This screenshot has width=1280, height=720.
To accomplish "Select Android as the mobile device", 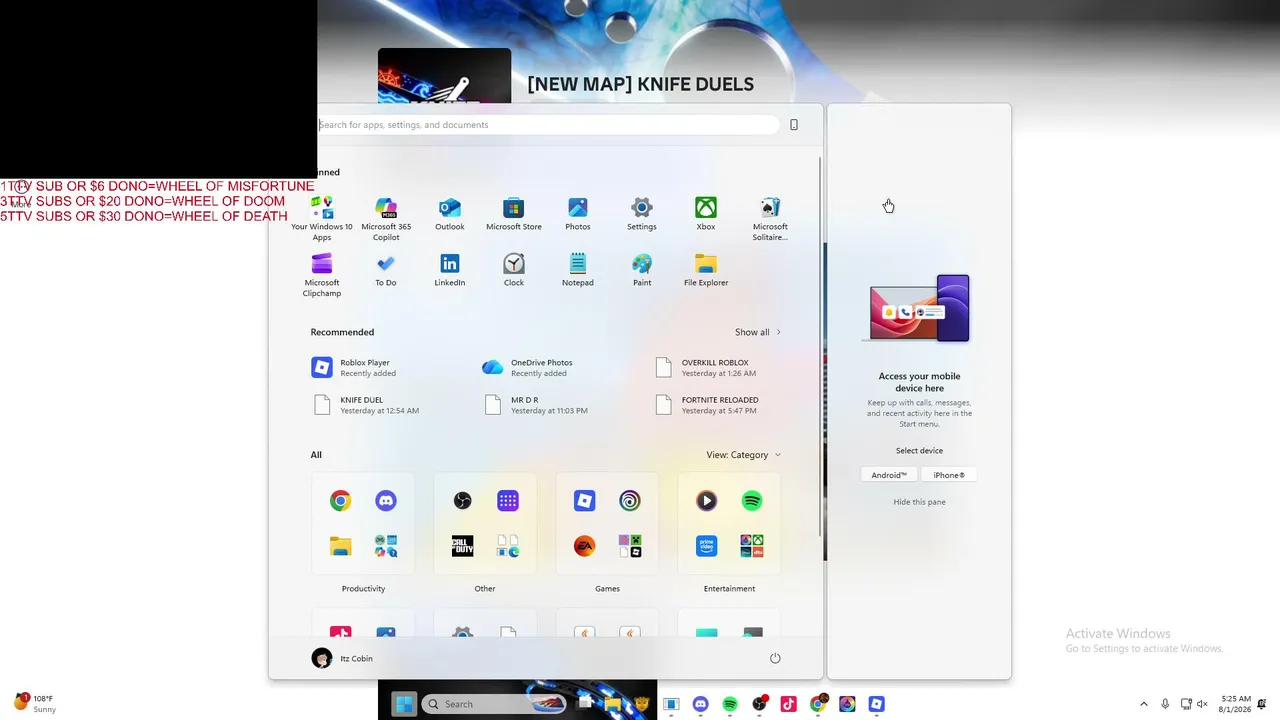I will click(x=889, y=475).
